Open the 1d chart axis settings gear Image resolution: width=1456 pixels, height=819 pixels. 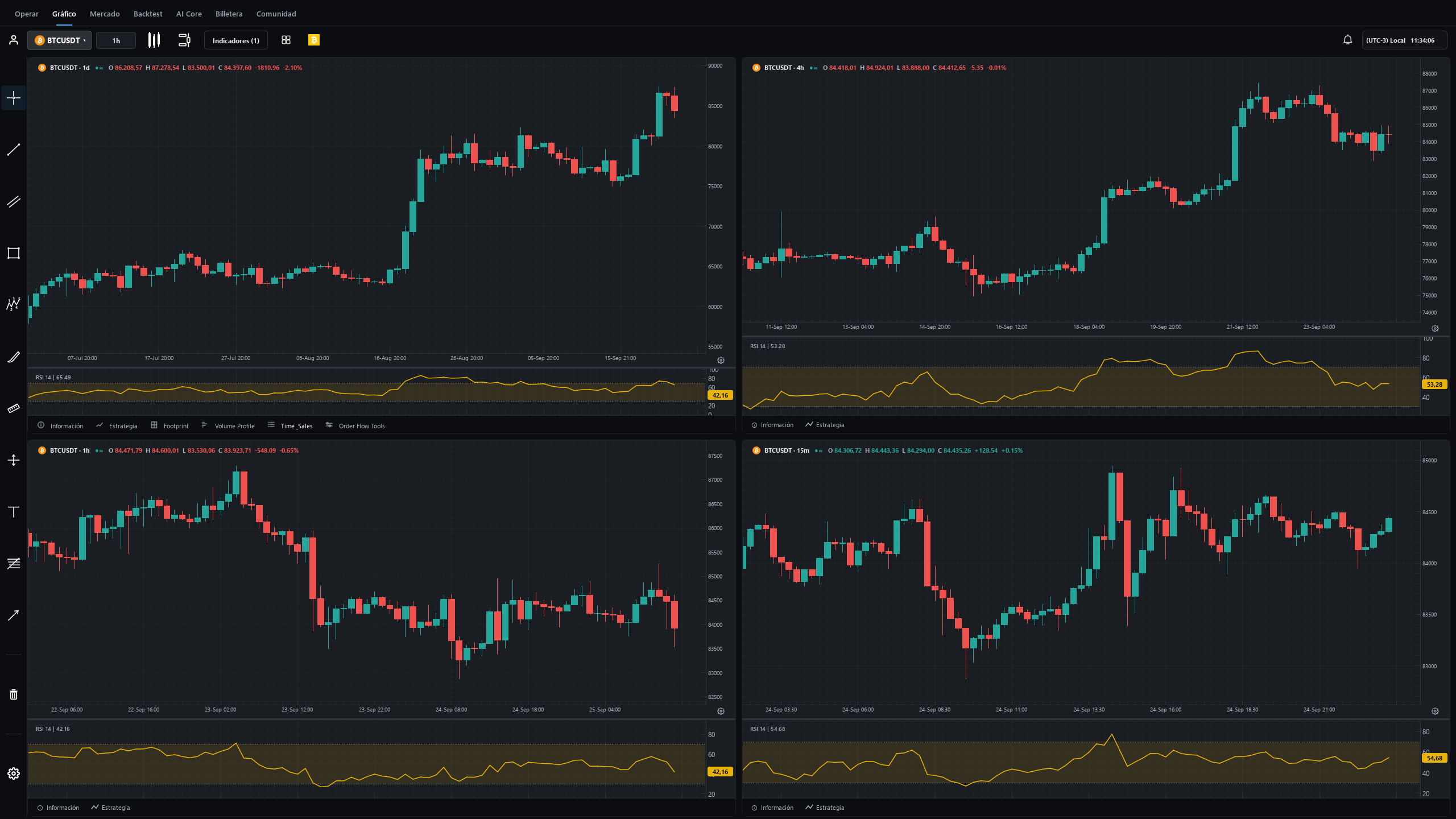(x=721, y=361)
